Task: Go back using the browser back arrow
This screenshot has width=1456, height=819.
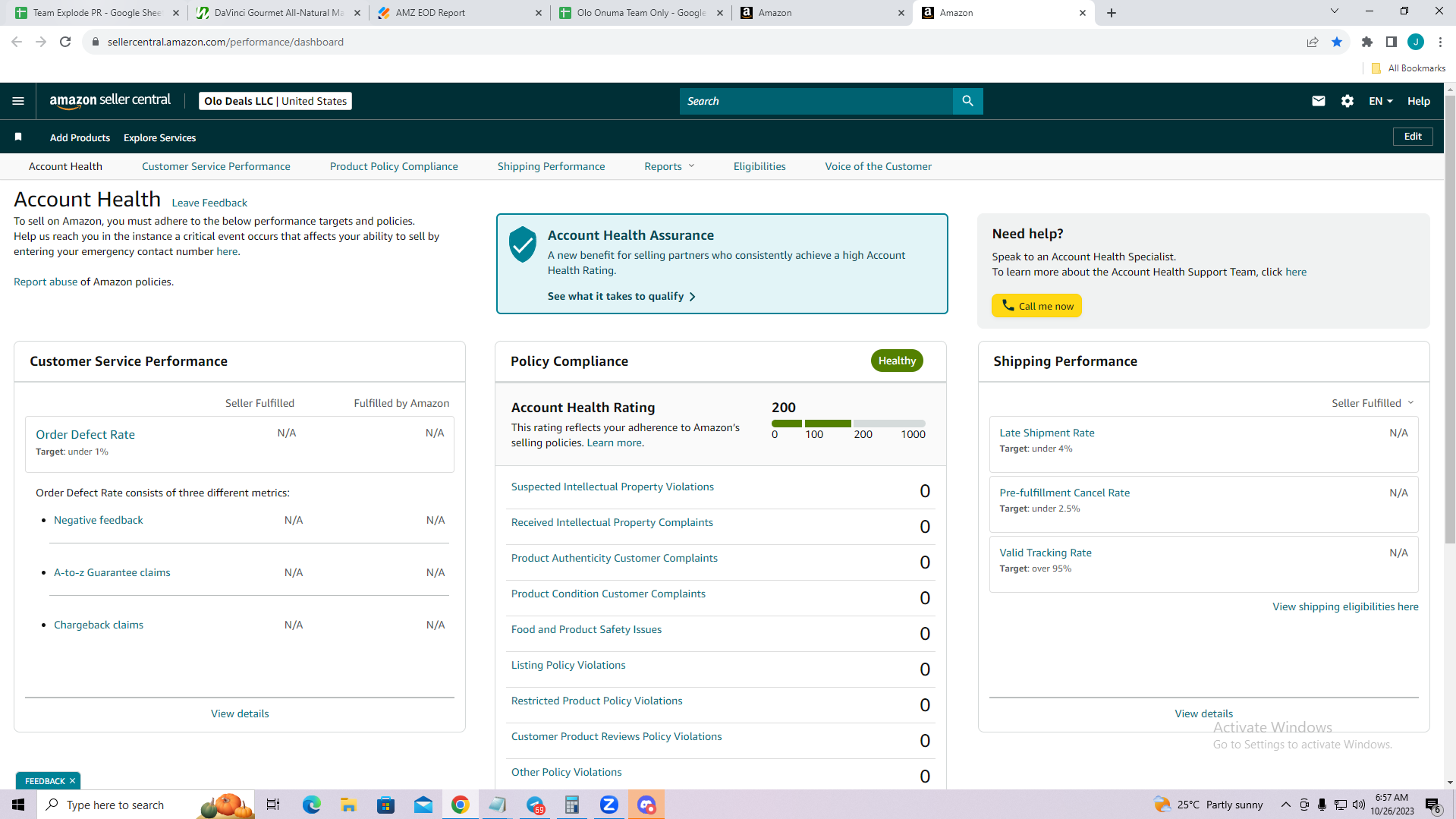Action: point(17,42)
